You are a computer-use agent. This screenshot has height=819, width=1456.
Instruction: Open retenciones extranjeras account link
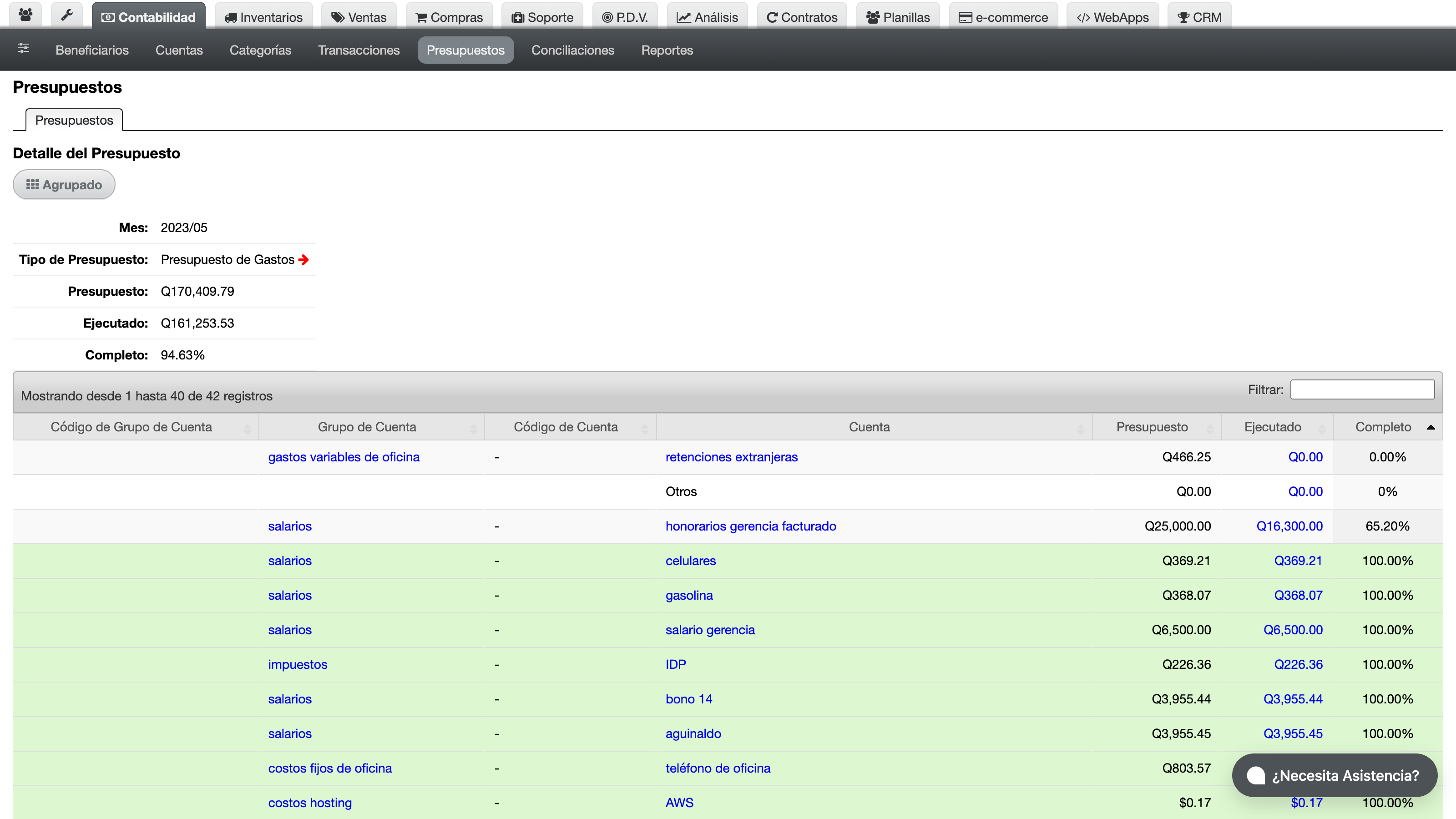(731, 457)
